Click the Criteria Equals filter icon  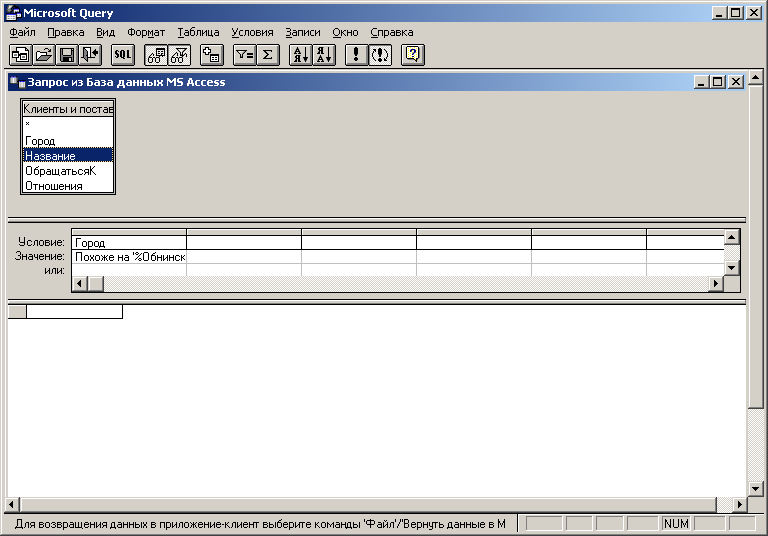[x=244, y=55]
